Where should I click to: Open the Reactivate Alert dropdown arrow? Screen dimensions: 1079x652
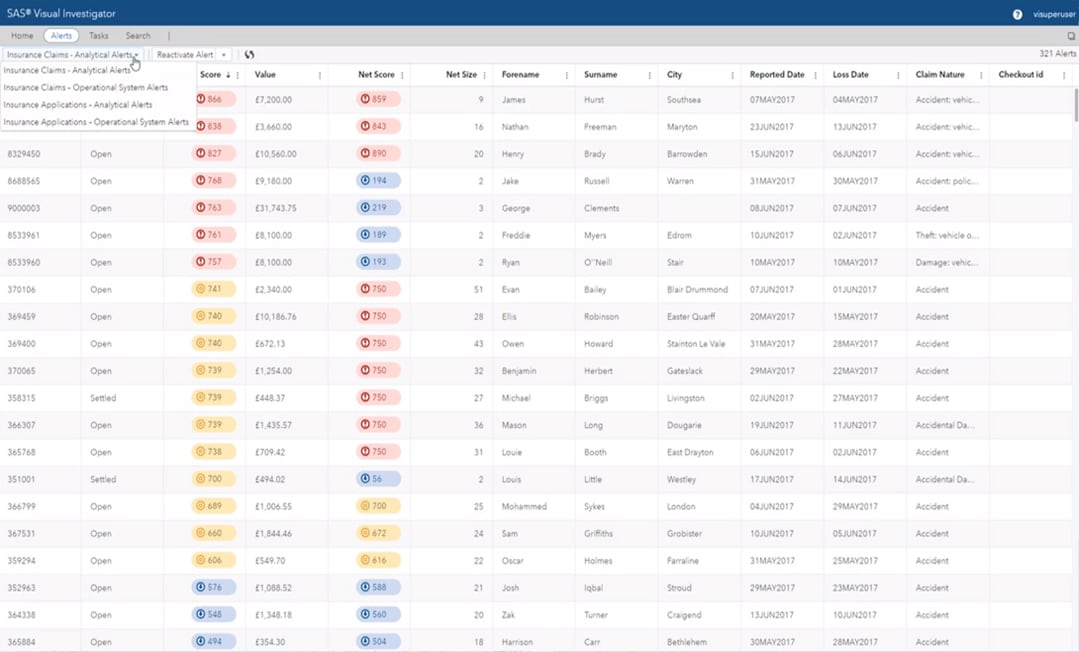pos(225,55)
